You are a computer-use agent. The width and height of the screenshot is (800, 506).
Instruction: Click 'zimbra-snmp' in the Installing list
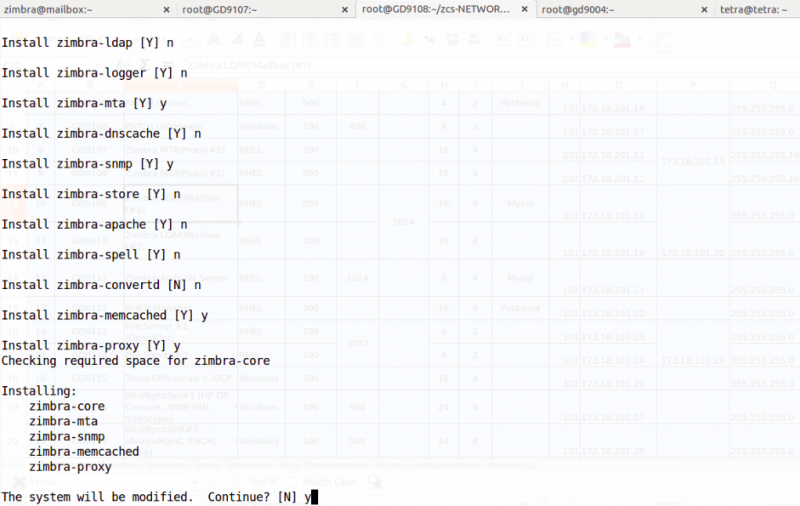pos(67,437)
